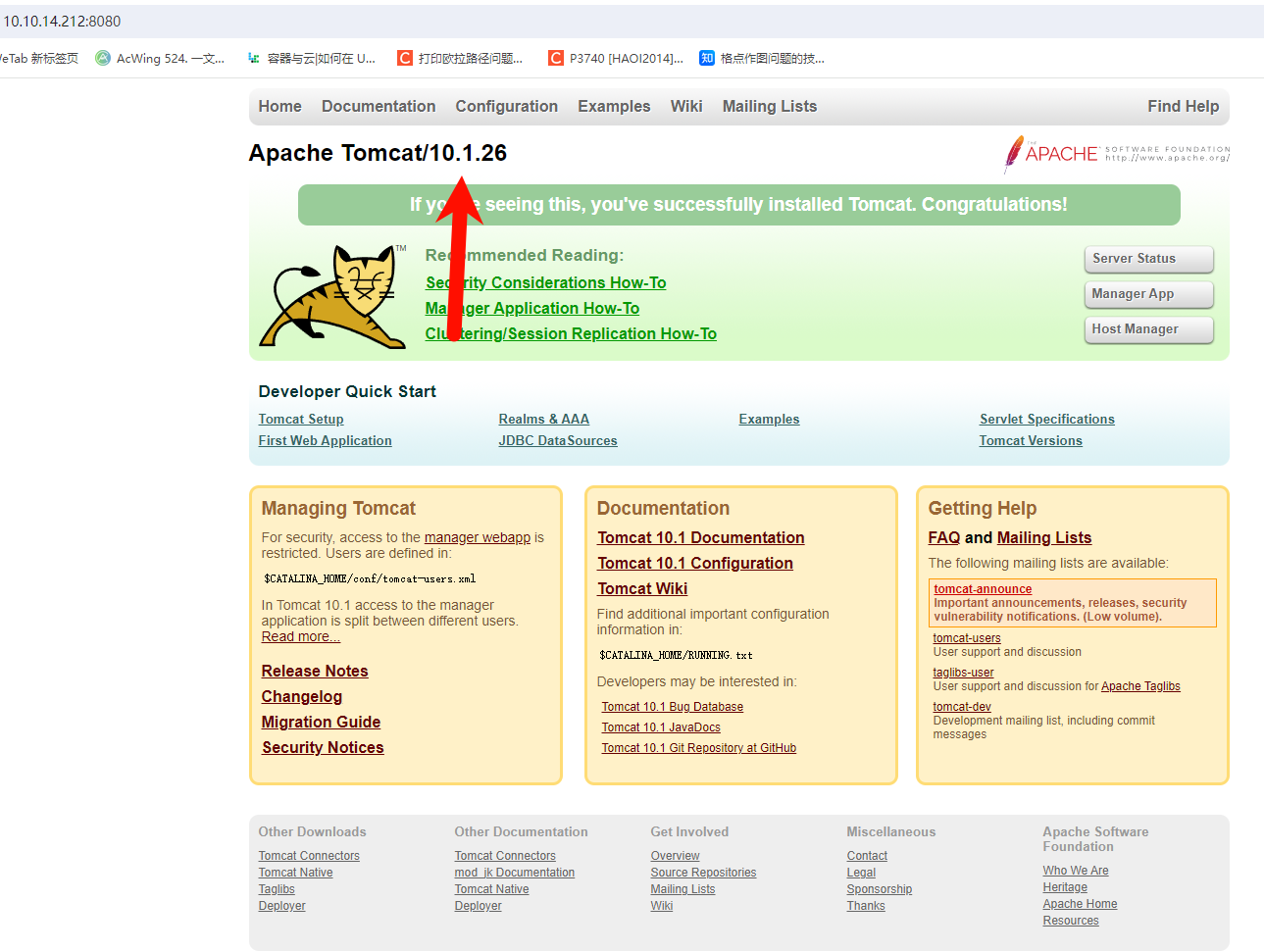This screenshot has height=952, width=1264.
Task: Open the Migration Guide link
Action: tap(321, 722)
